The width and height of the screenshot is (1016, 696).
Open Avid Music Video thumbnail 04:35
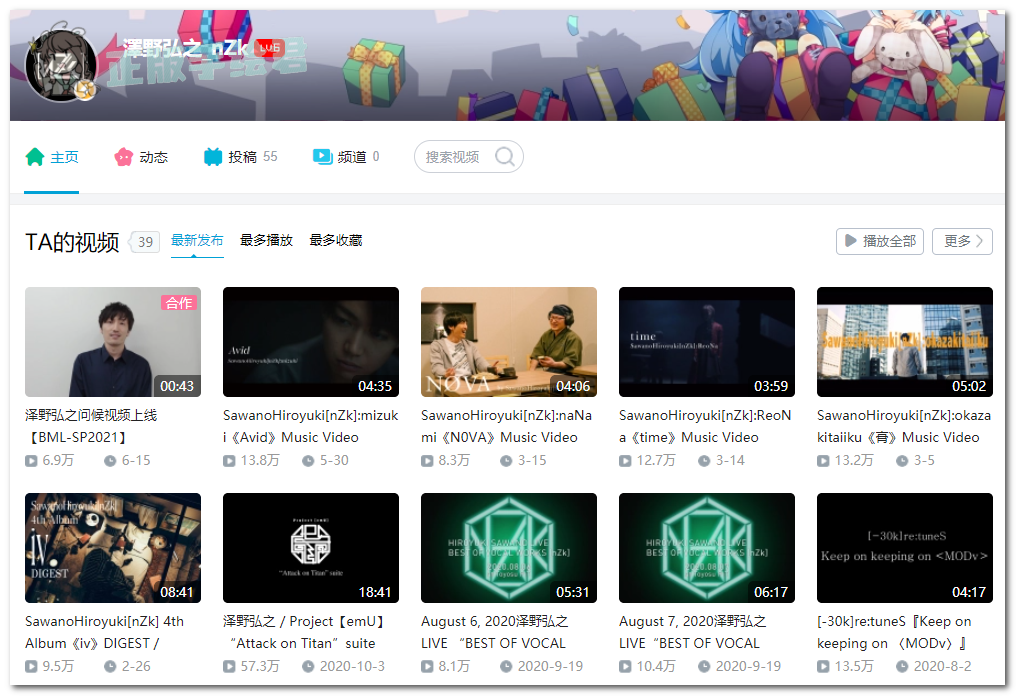[311, 342]
